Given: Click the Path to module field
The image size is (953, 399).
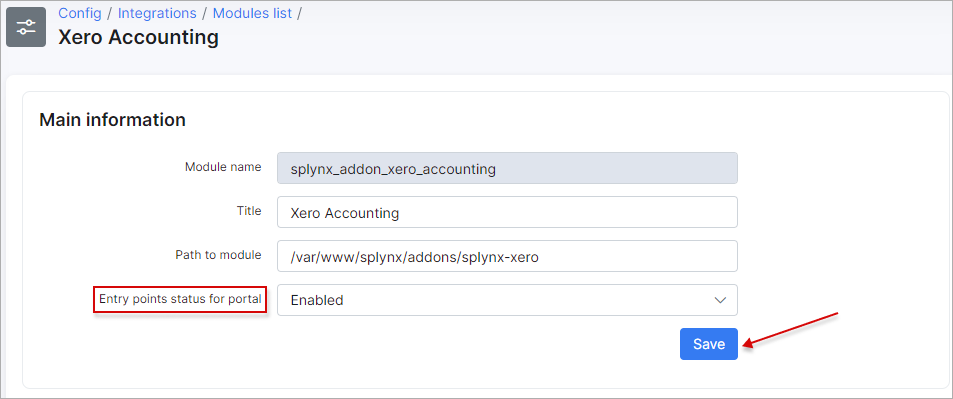Looking at the screenshot, I should [507, 256].
